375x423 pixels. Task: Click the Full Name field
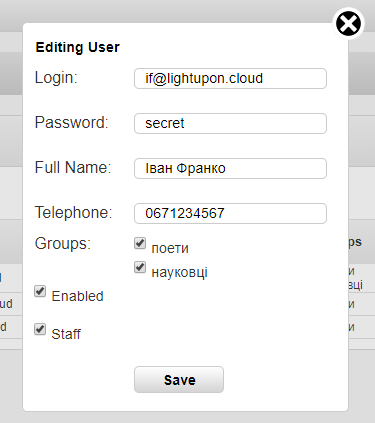click(230, 169)
